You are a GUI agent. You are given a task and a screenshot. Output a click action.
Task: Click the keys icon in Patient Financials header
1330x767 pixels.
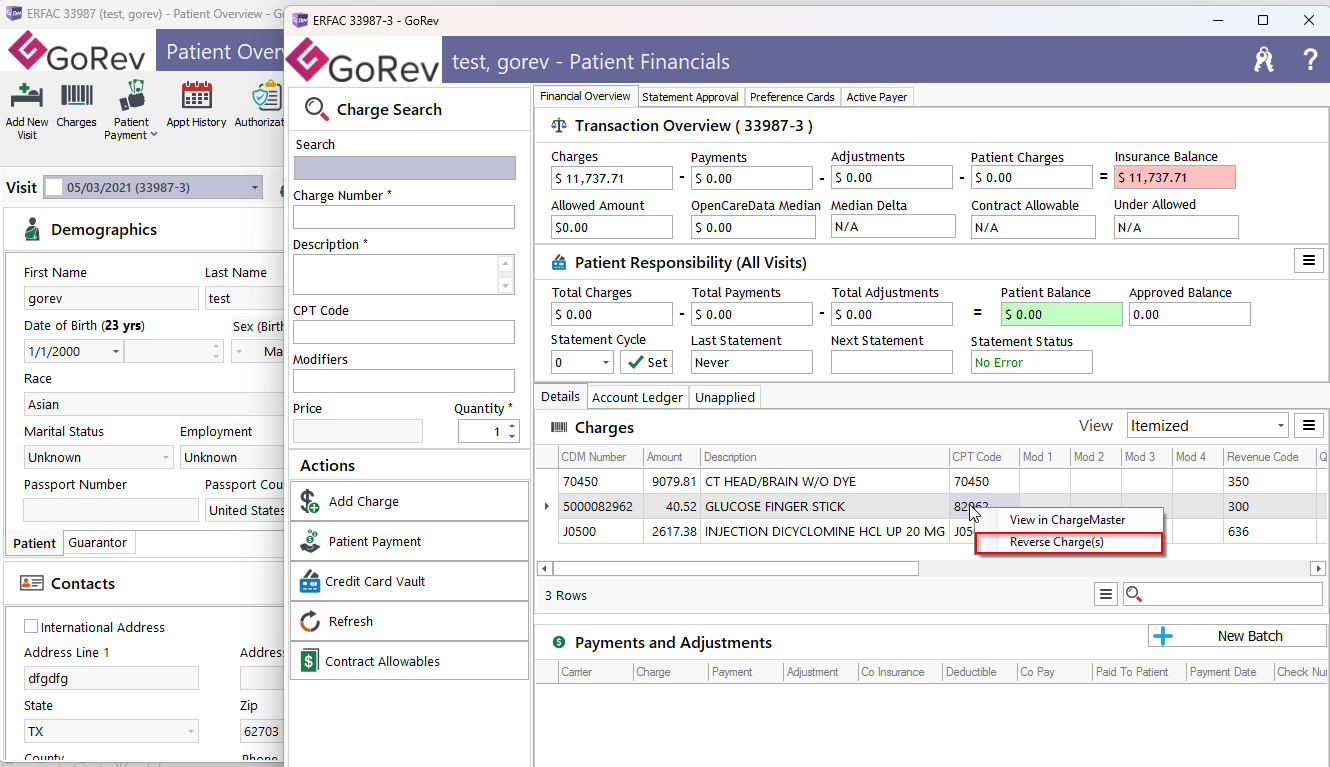pos(1264,61)
